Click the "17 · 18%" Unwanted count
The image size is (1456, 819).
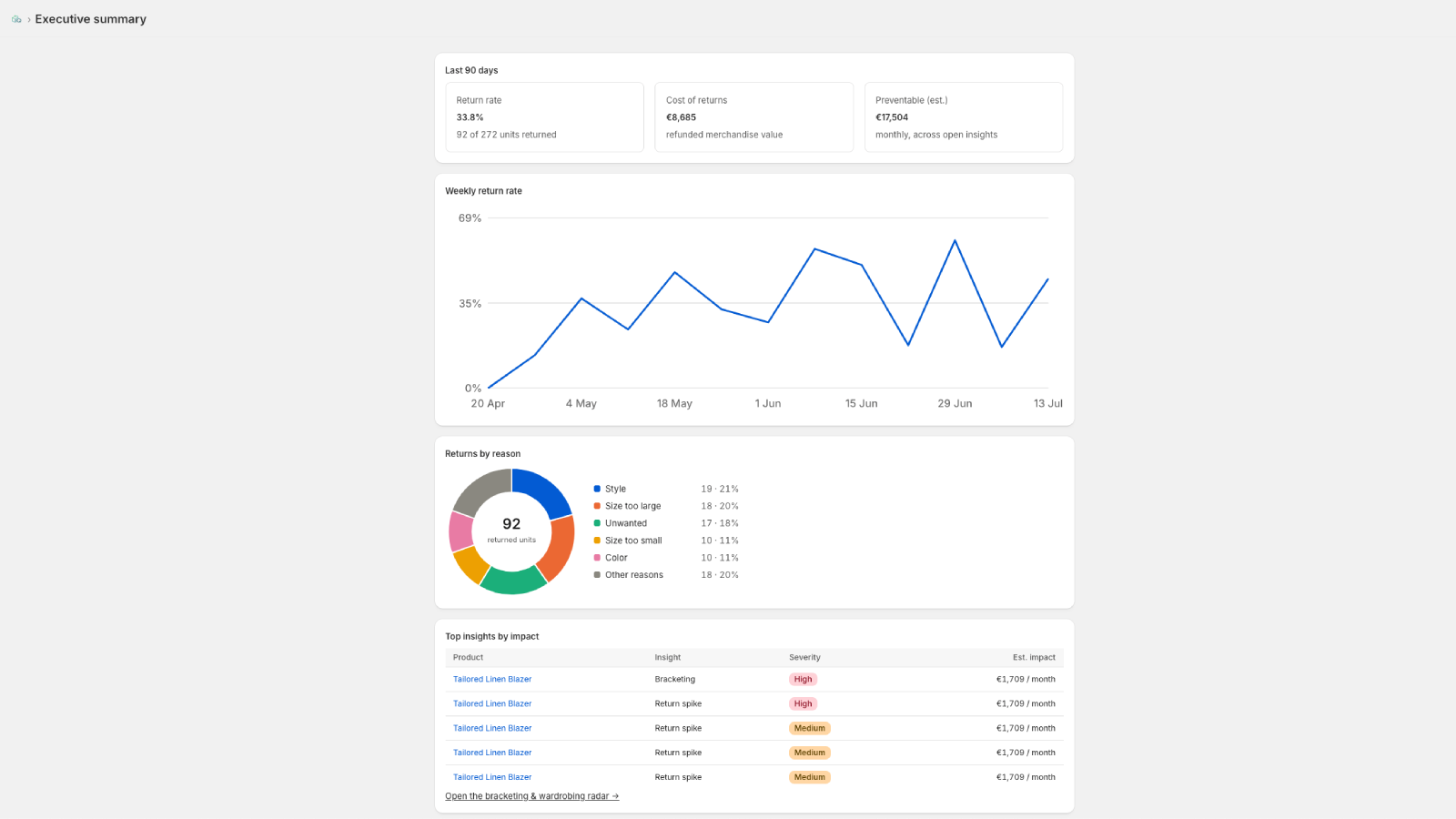(720, 523)
